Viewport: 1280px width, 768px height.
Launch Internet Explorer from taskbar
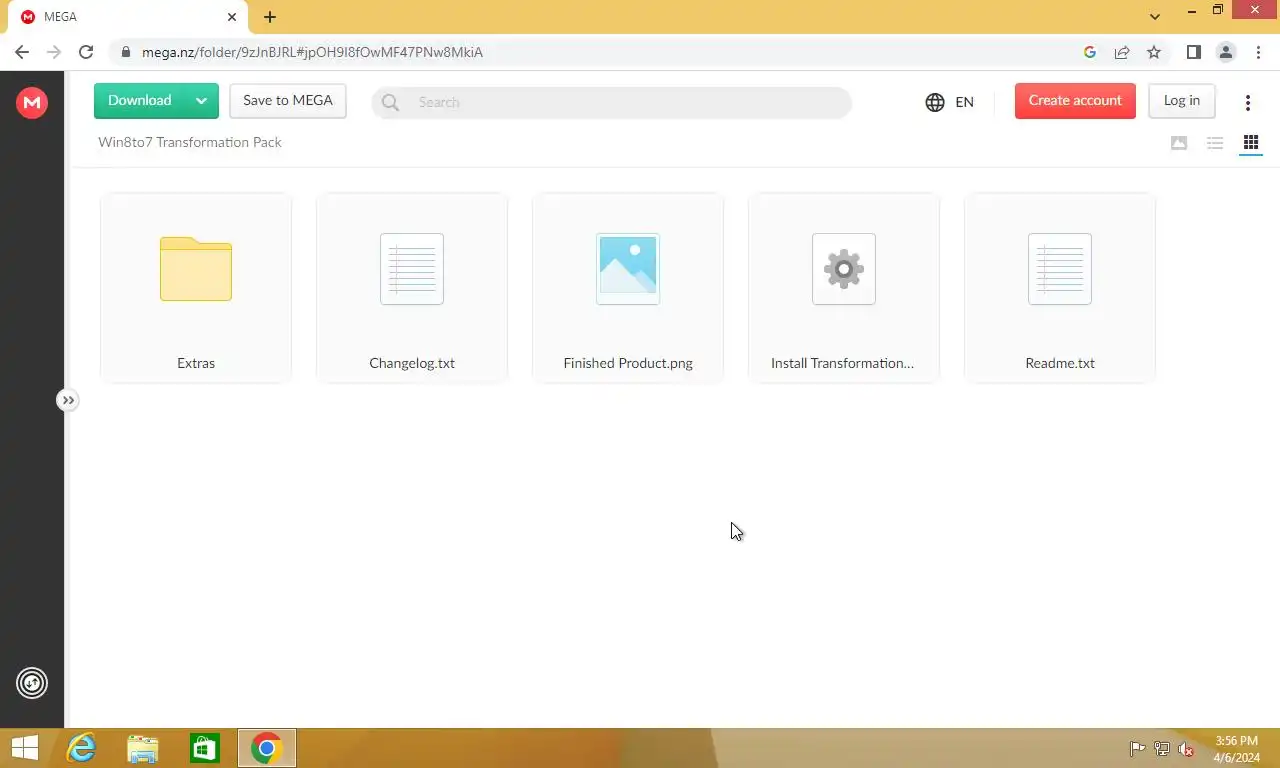(81, 748)
